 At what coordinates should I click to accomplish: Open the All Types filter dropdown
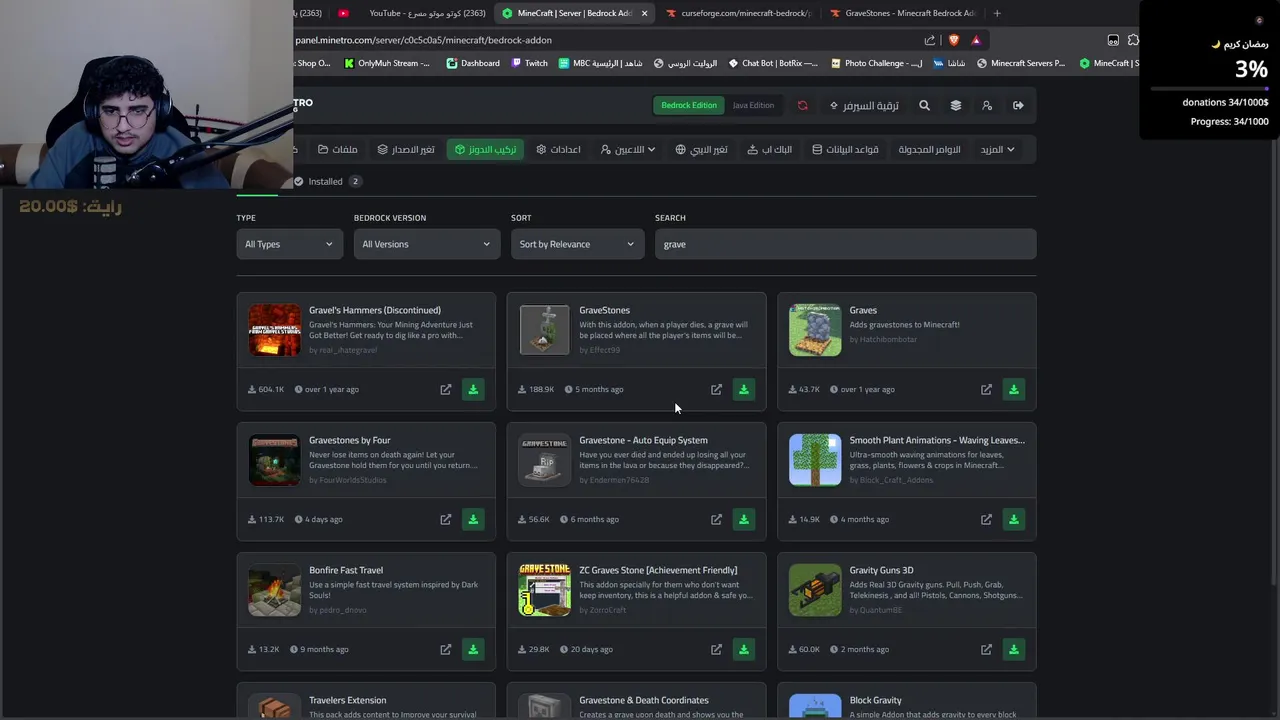(x=289, y=244)
